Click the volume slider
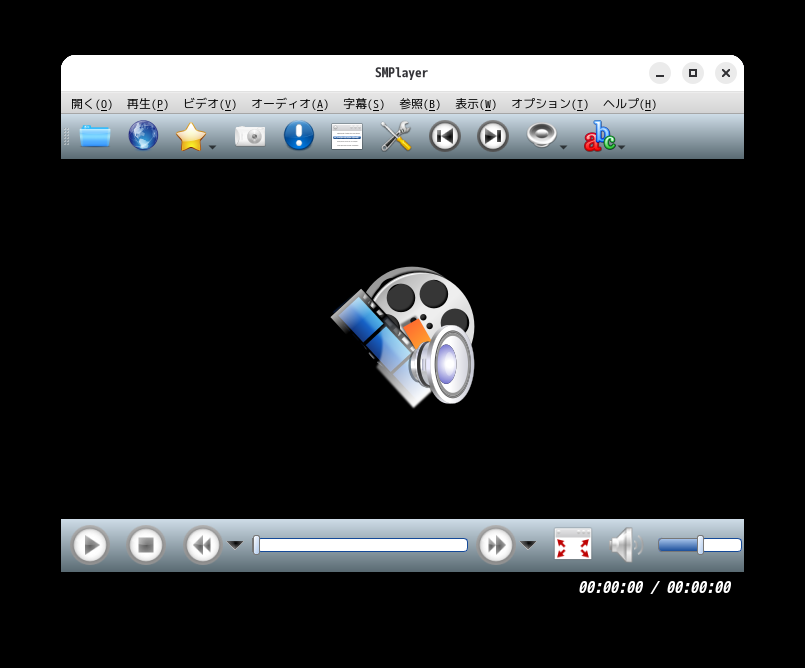 coord(700,545)
